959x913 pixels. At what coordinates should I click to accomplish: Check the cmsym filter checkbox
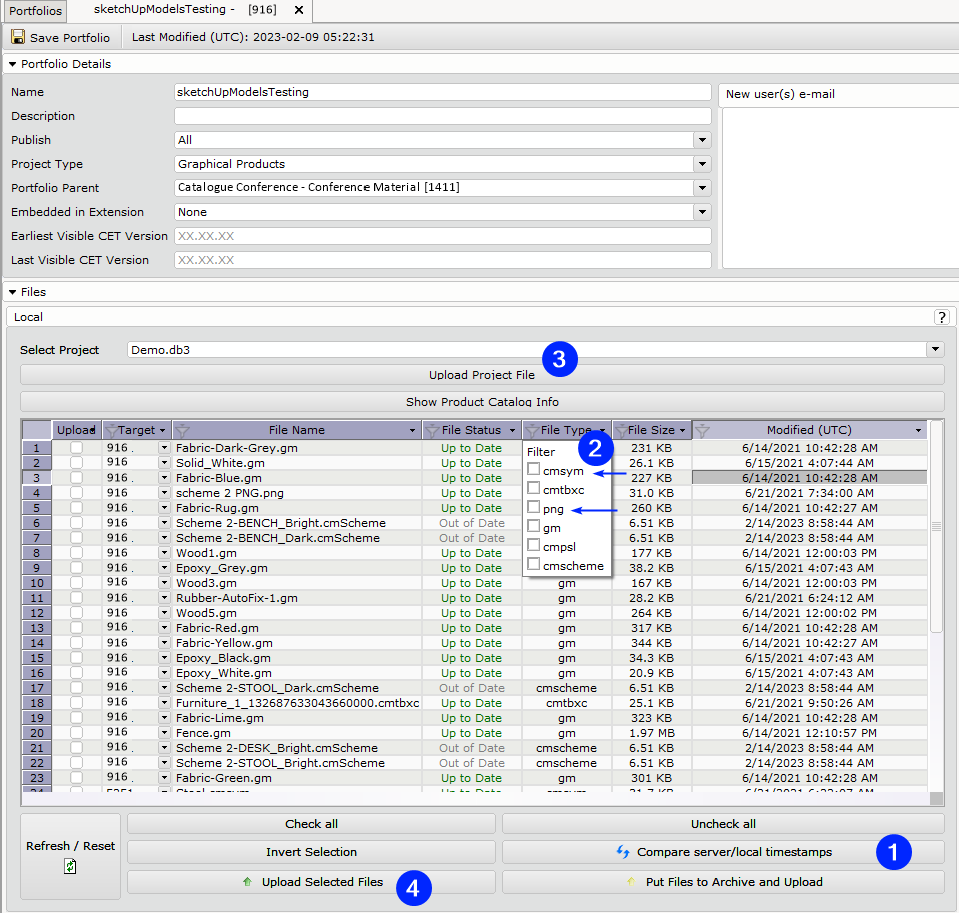(x=533, y=469)
